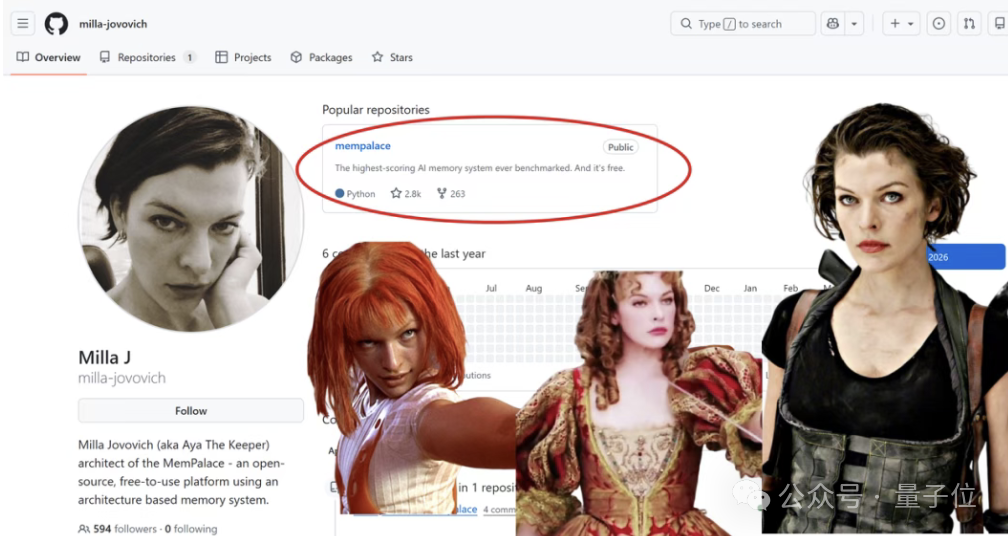Open the milla-jovovich username link in header
The height and width of the screenshot is (536, 1008).
[x=113, y=24]
